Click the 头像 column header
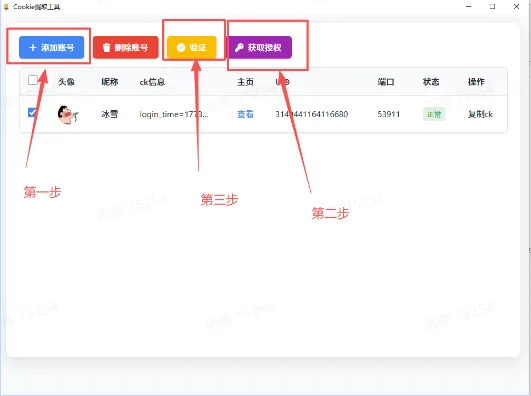Viewport: 531px width, 396px height. tap(66, 82)
